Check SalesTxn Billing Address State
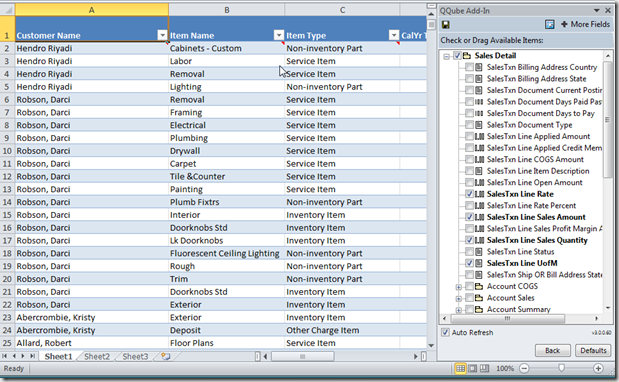 pyautogui.click(x=469, y=79)
